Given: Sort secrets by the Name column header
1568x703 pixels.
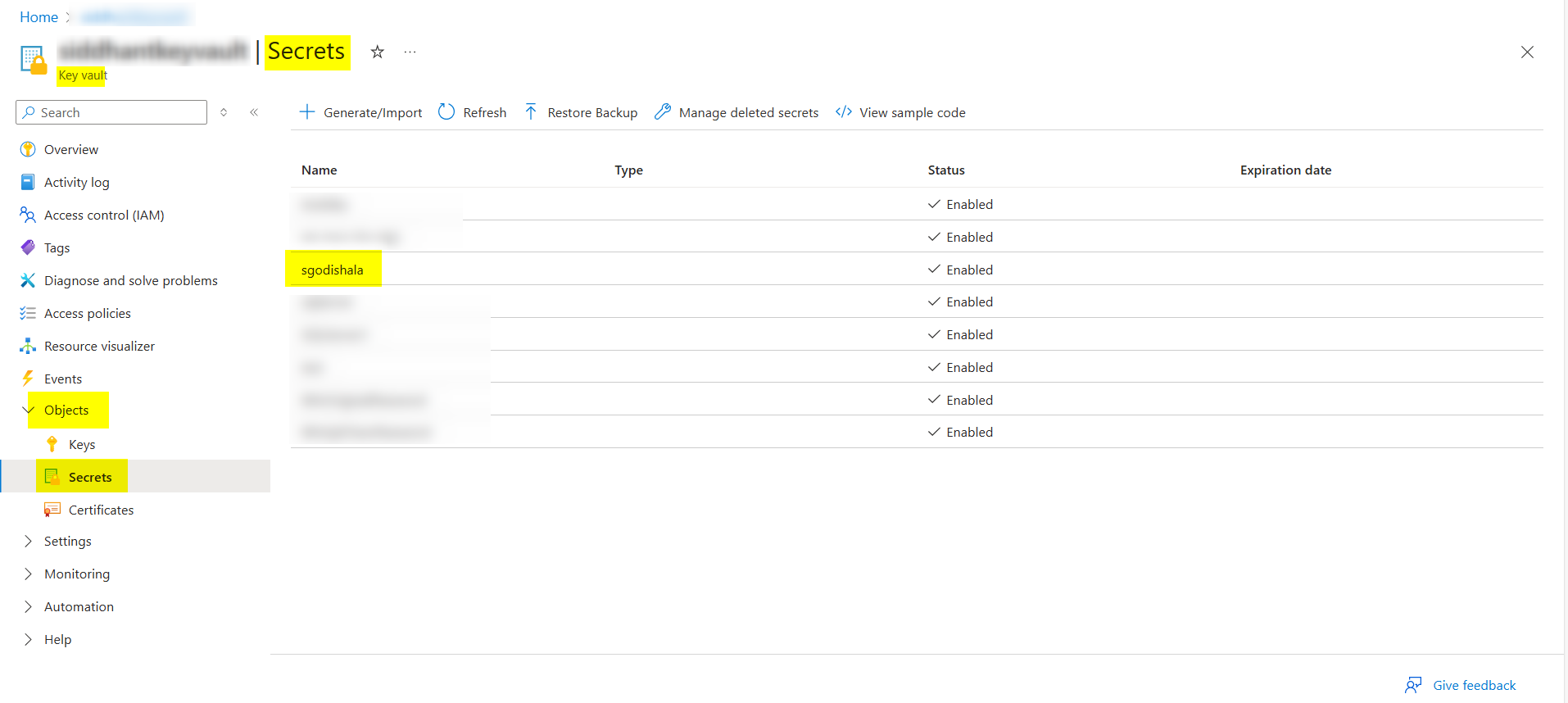Looking at the screenshot, I should click(x=319, y=170).
